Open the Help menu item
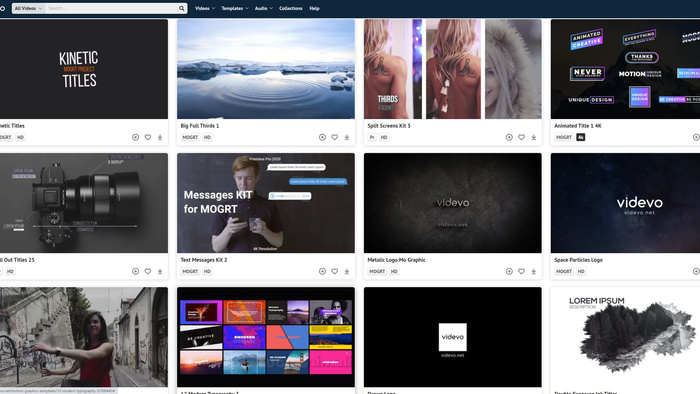 coord(314,8)
